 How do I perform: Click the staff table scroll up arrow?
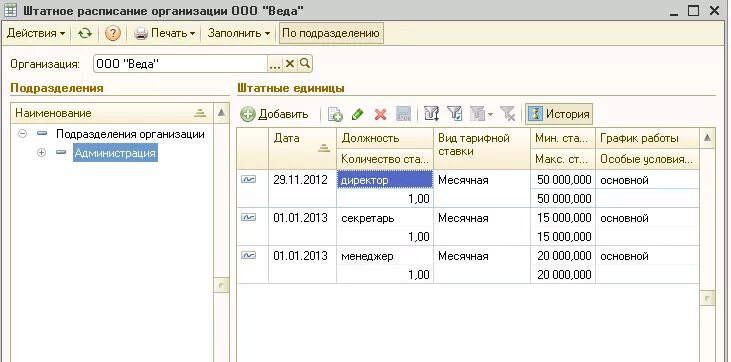coord(707,138)
